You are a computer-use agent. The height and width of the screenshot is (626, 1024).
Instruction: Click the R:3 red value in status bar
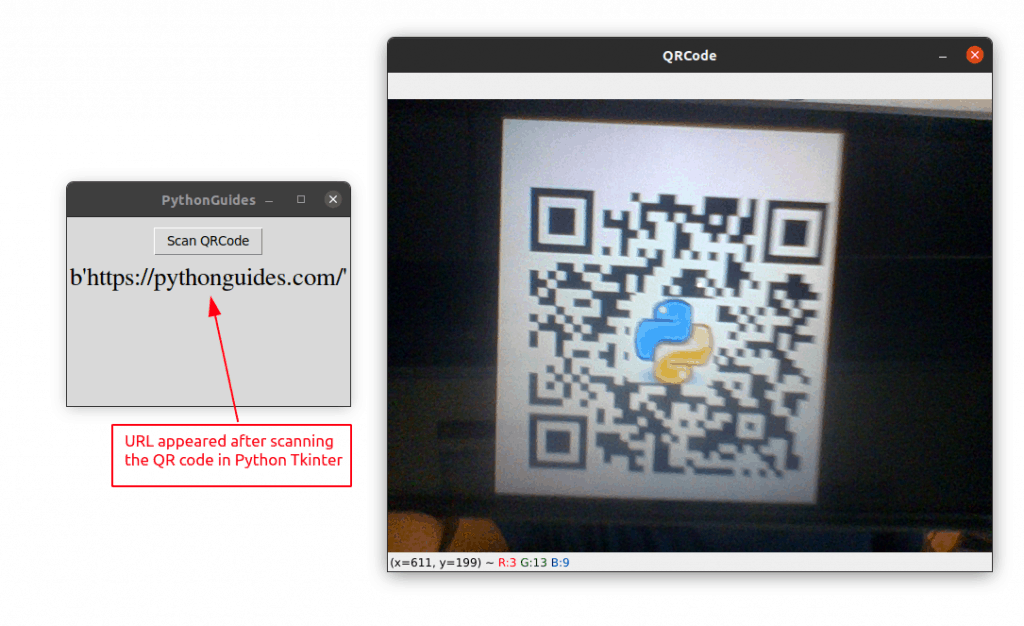click(507, 562)
